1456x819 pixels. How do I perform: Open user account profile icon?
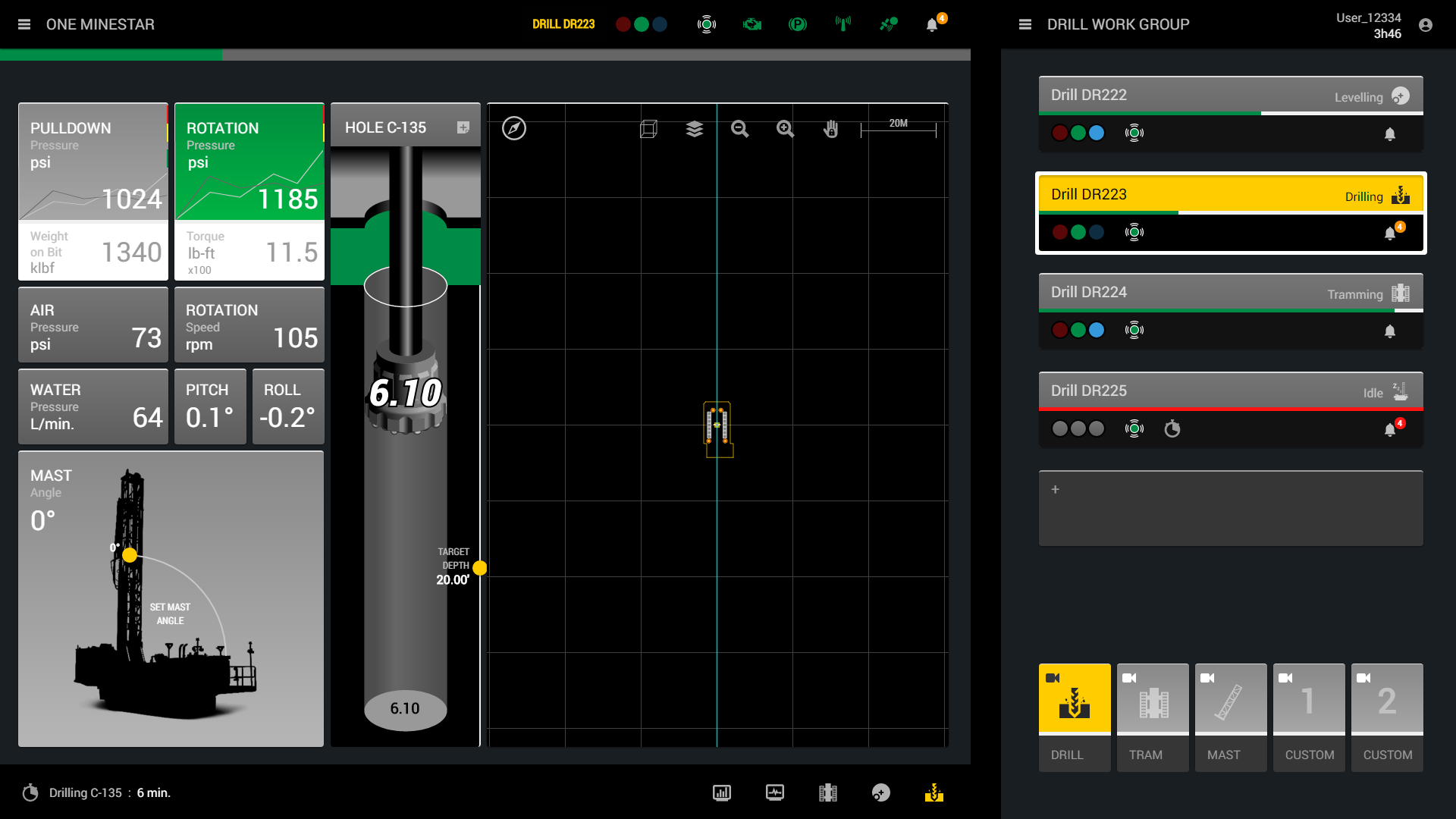(x=1425, y=25)
